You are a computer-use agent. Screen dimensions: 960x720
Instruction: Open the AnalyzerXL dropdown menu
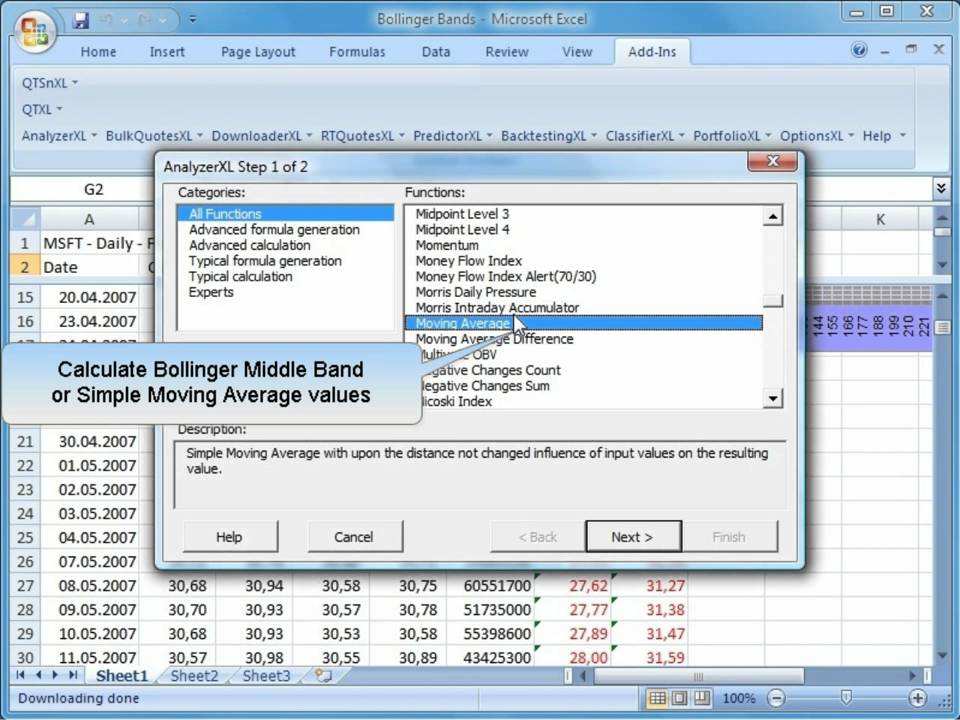(59, 136)
